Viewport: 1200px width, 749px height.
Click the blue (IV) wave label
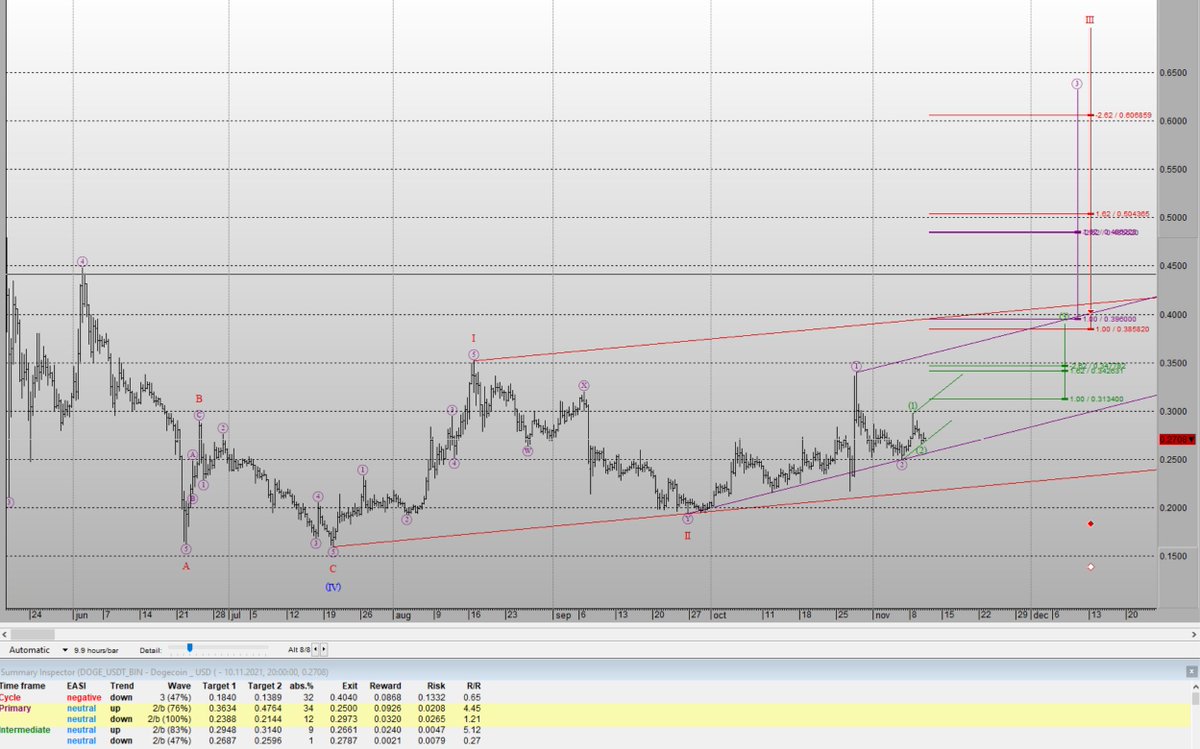coord(333,586)
